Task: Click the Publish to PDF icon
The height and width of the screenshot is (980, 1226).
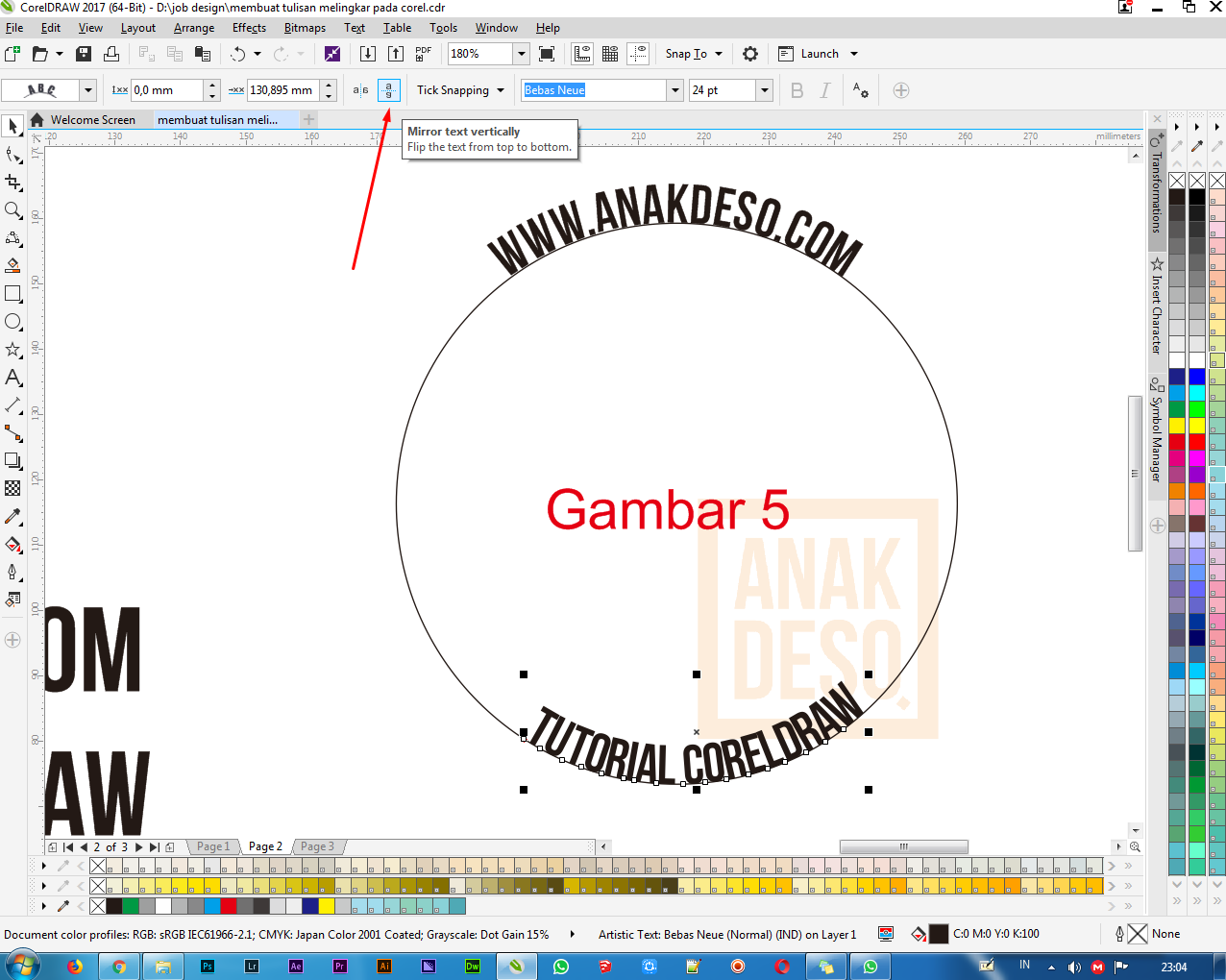Action: tap(424, 54)
